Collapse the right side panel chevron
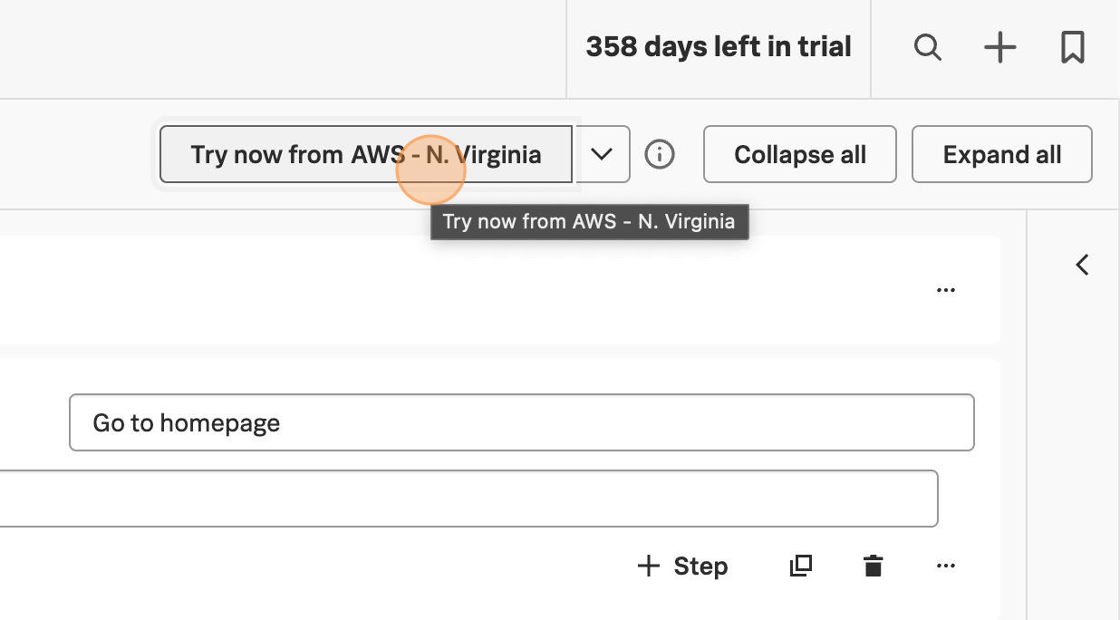The image size is (1120, 620). click(1082, 265)
